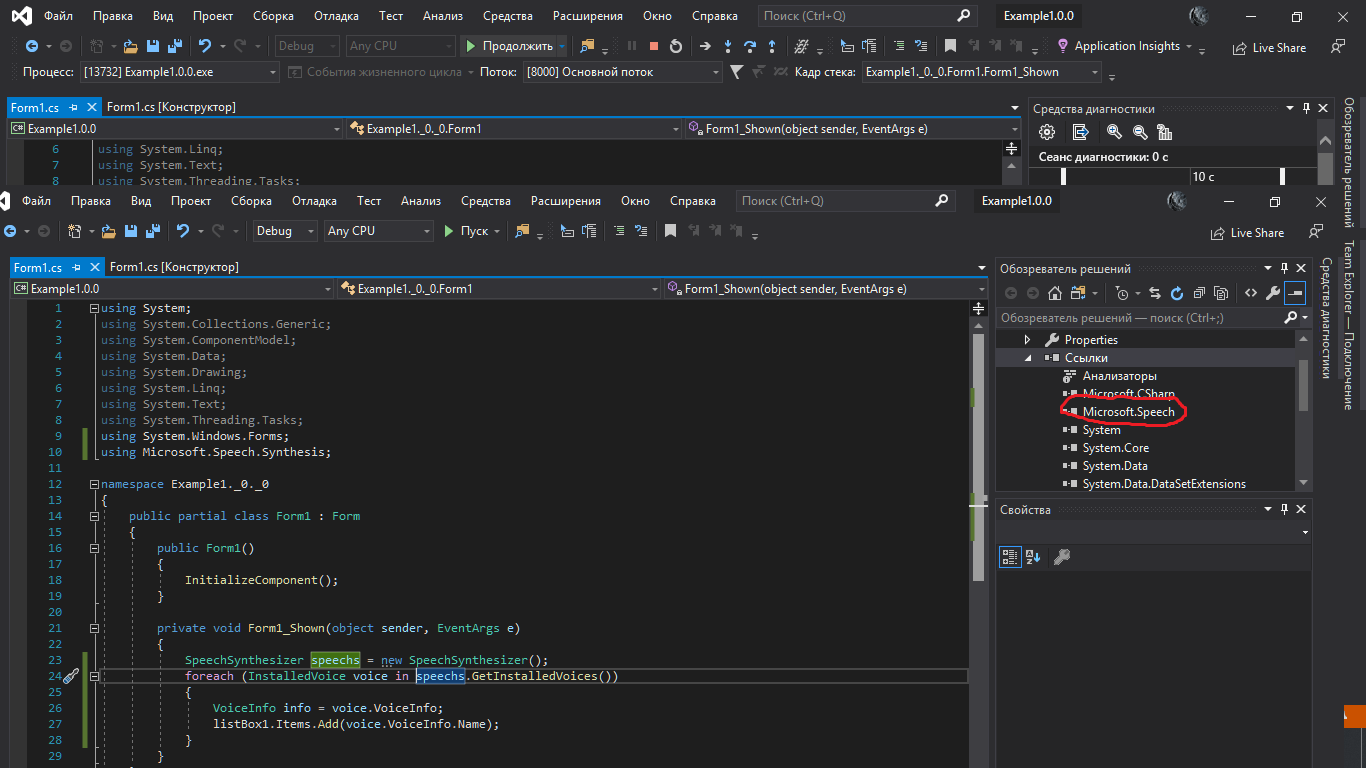Open the Кадр стека dropdown
1366x768 pixels.
pyautogui.click(x=1095, y=72)
